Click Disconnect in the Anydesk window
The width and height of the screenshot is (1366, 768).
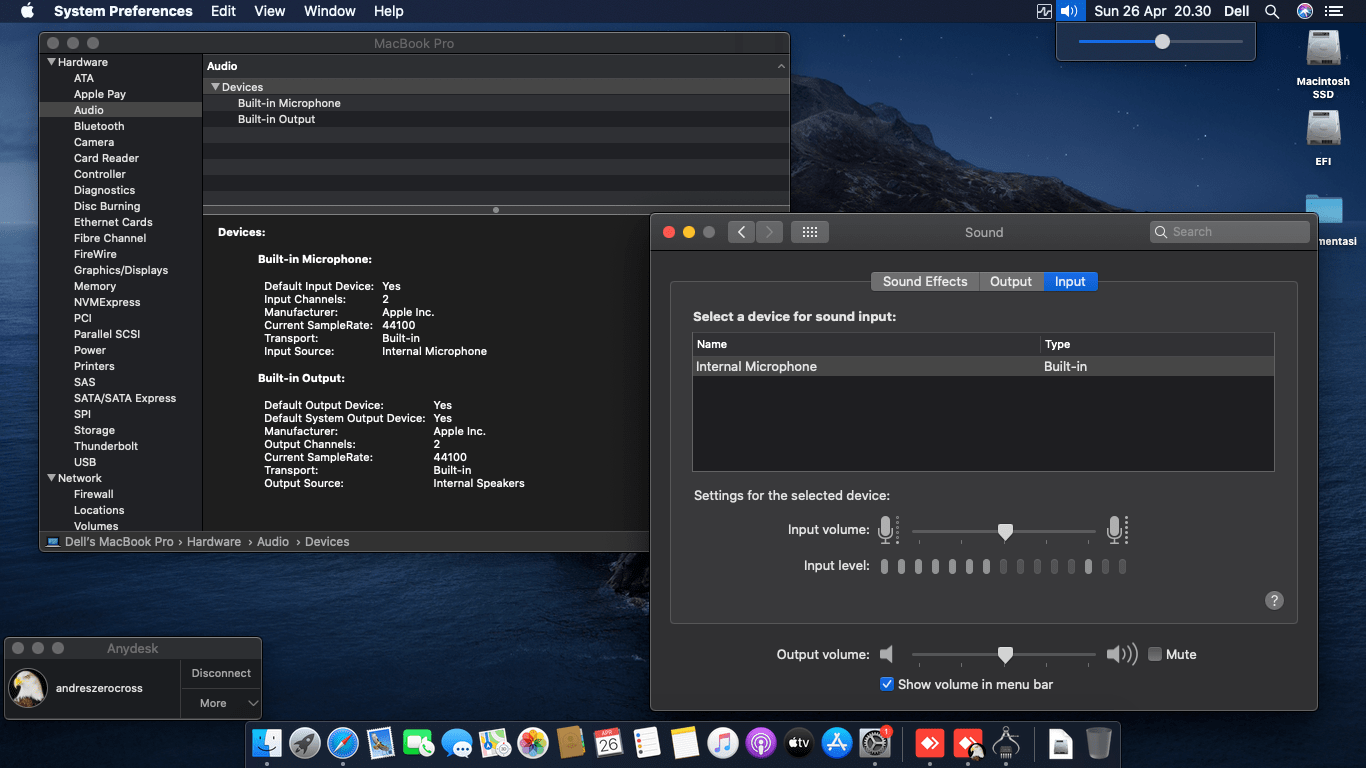[x=221, y=673]
